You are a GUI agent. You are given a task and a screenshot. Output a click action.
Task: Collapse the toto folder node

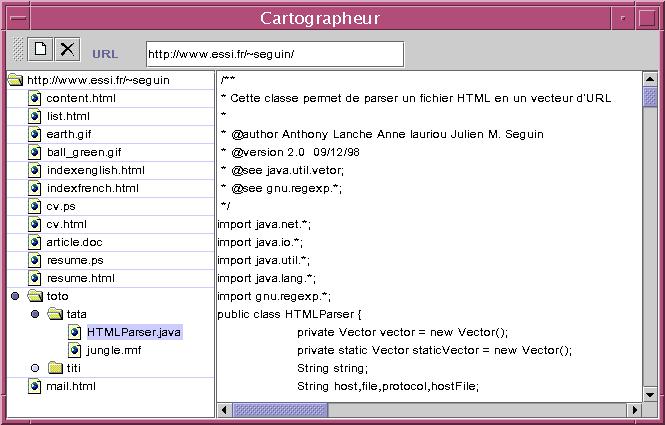[15, 296]
